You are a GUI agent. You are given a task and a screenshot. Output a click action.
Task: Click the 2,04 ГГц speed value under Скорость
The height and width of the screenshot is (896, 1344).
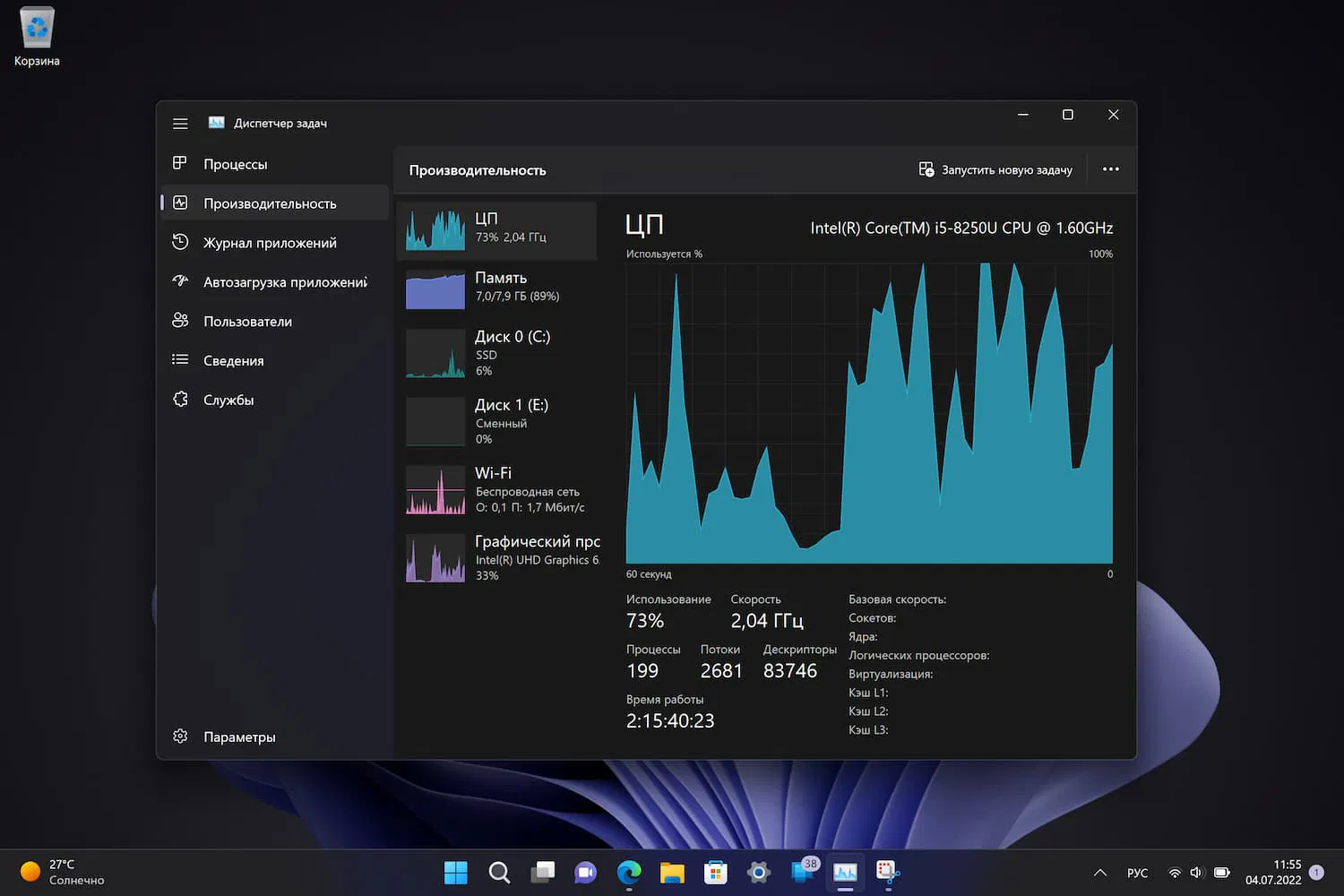coord(767,621)
